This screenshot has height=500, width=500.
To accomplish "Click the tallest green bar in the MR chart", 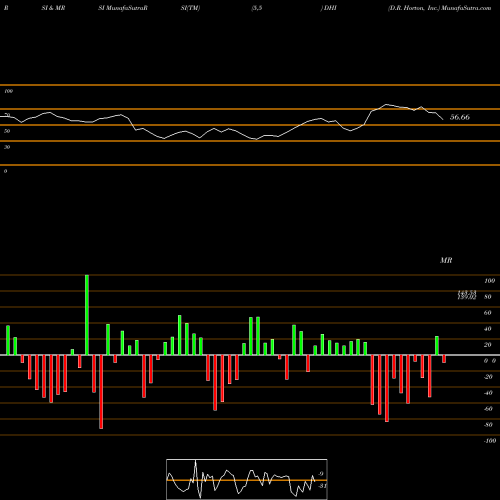I will (87, 315).
